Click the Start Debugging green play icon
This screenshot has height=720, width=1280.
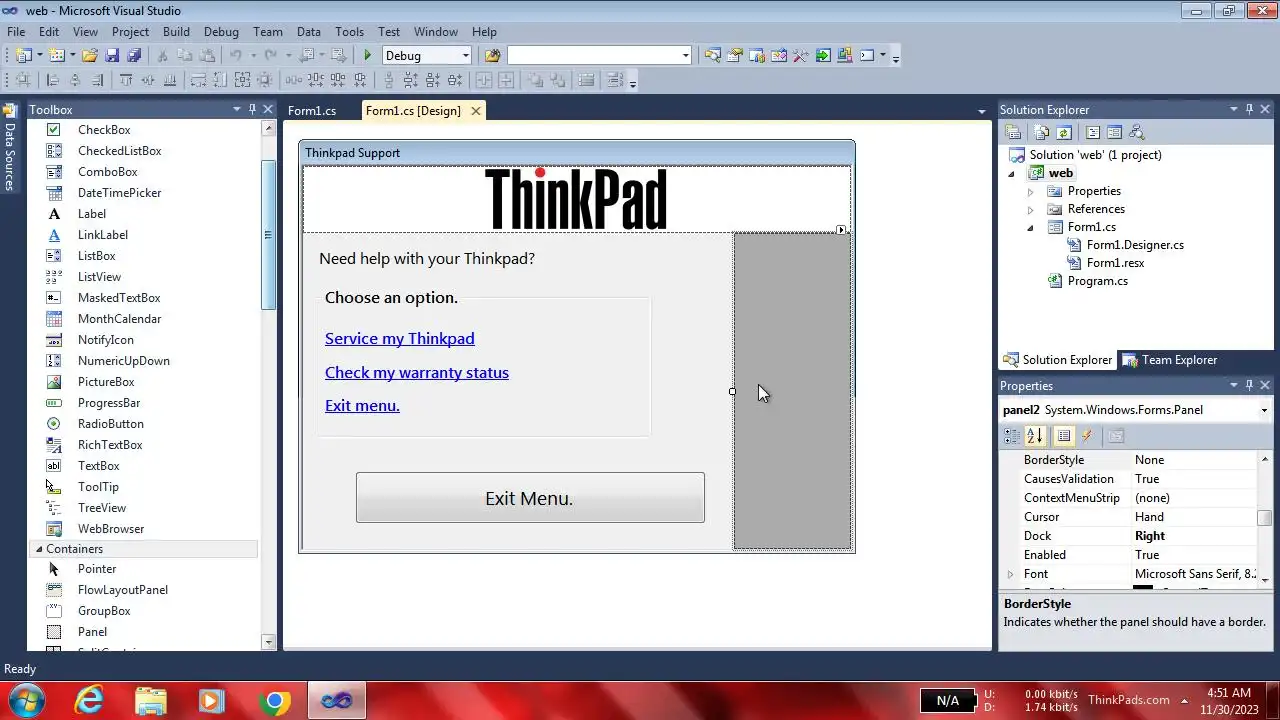tap(368, 56)
